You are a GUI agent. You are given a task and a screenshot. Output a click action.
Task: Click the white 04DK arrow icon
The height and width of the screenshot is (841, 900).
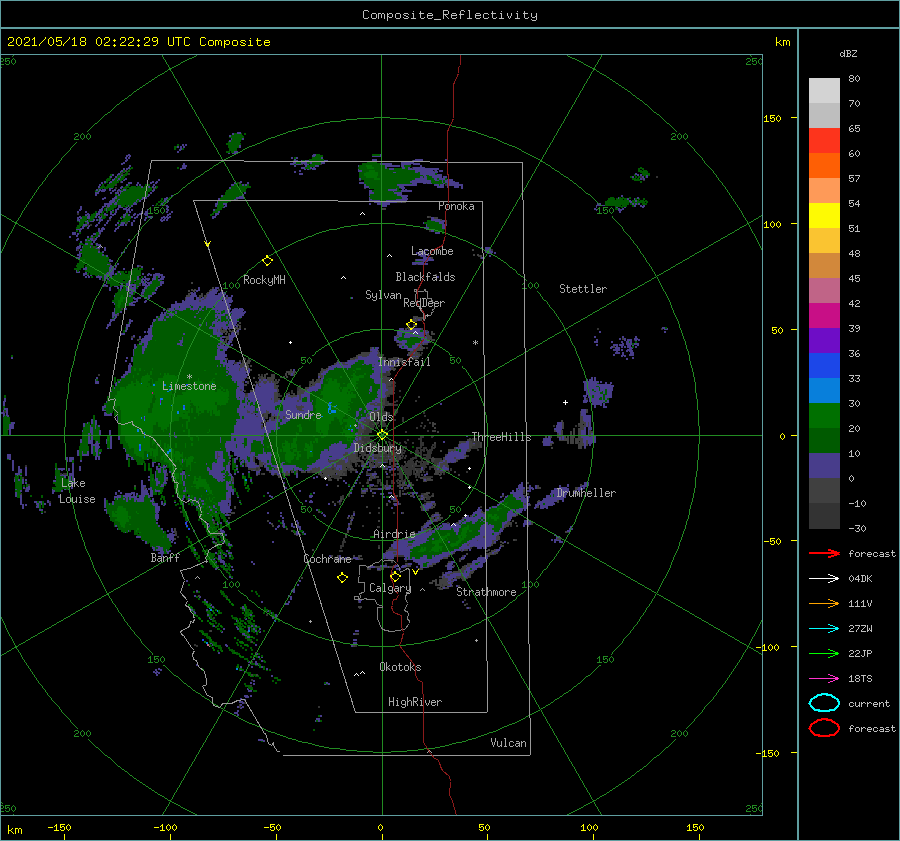(x=824, y=578)
